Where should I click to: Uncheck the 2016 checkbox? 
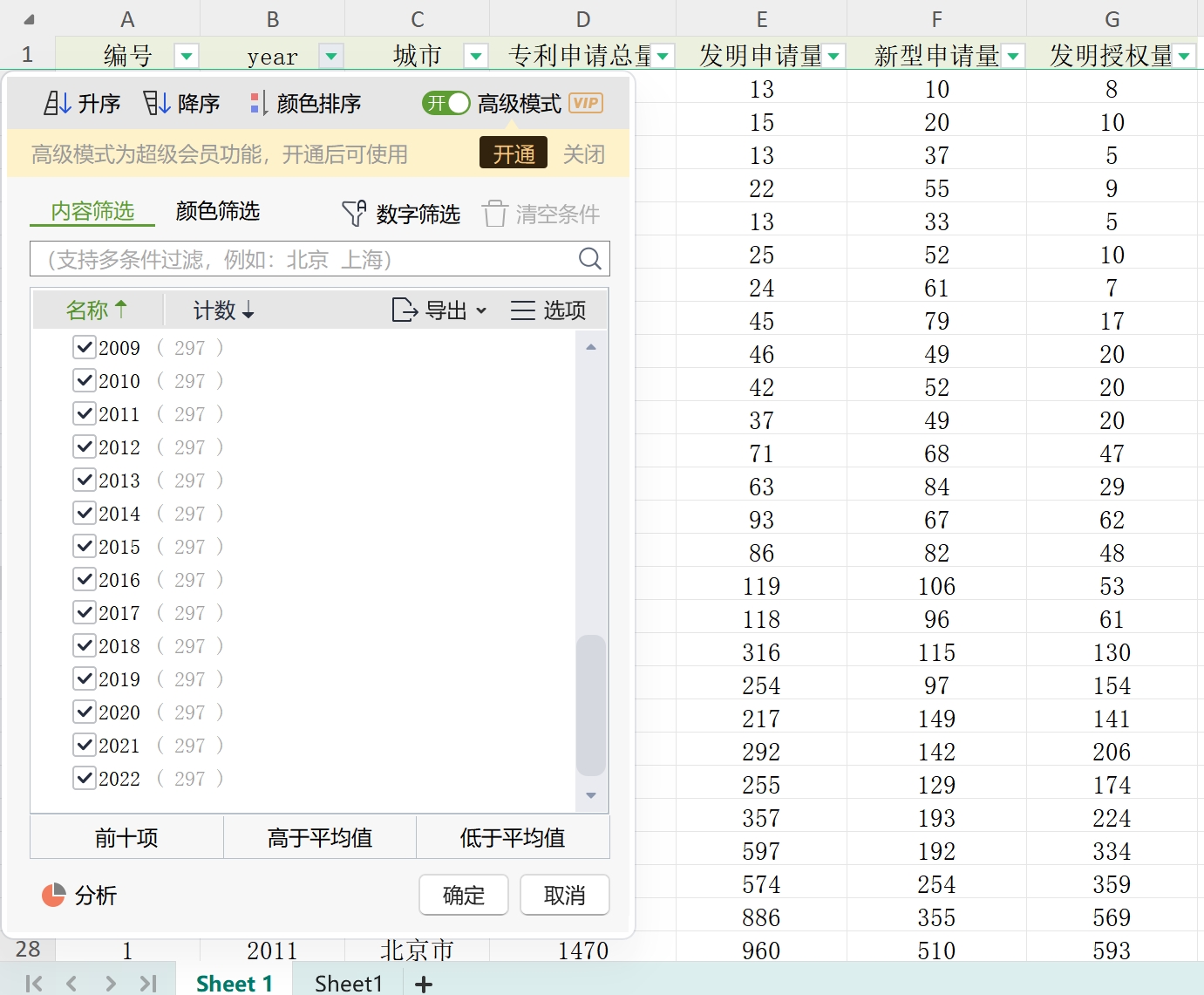85,579
